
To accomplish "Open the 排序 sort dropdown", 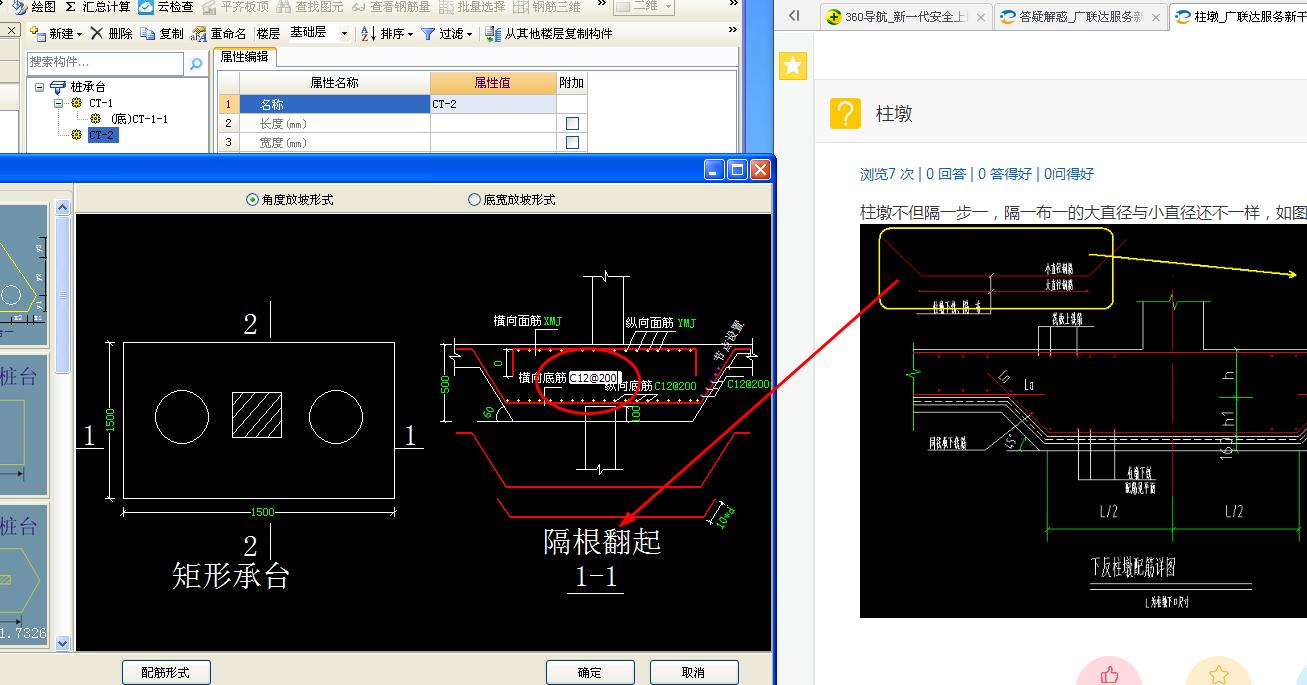I will [x=386, y=33].
